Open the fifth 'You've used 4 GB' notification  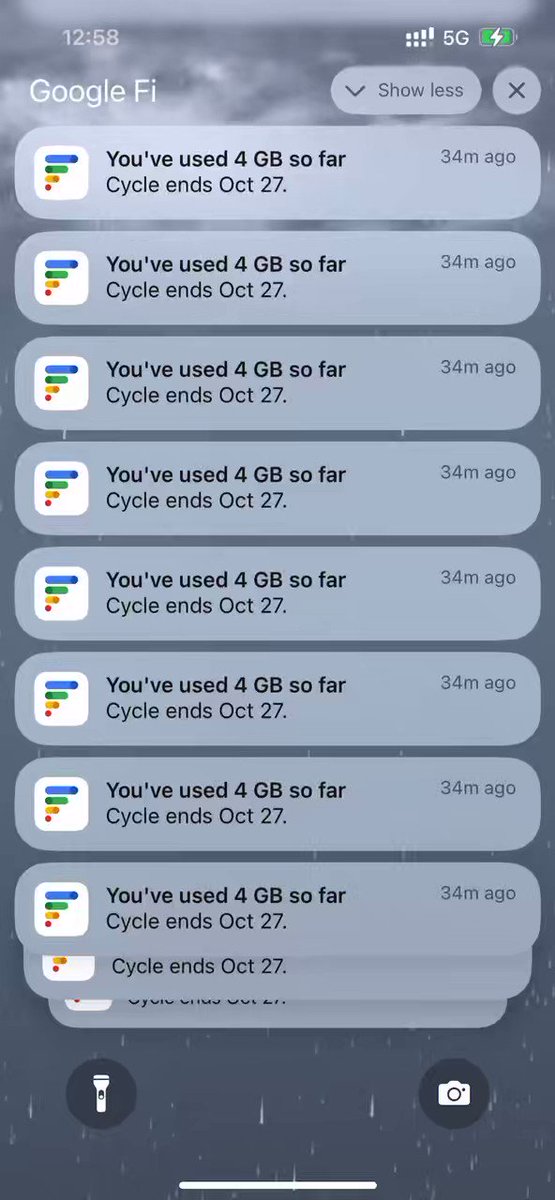(278, 593)
